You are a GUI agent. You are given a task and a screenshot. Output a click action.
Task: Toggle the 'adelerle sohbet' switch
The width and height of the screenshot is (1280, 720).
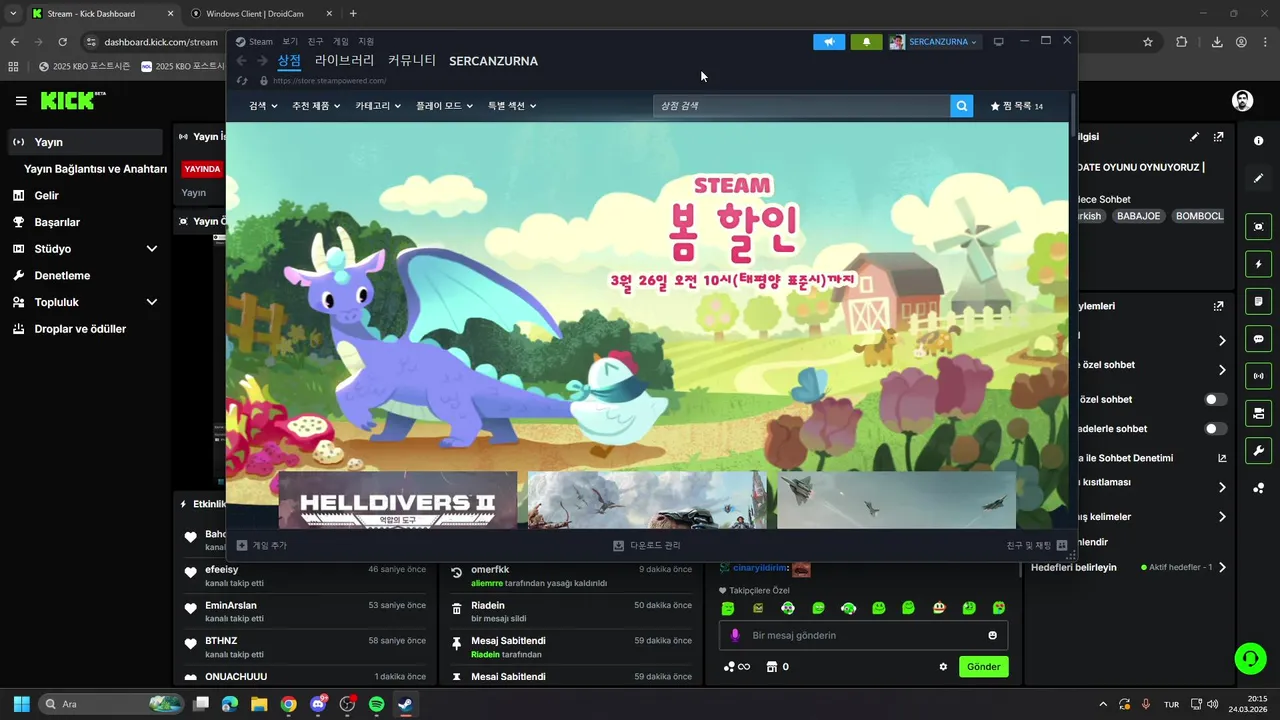(1215, 429)
